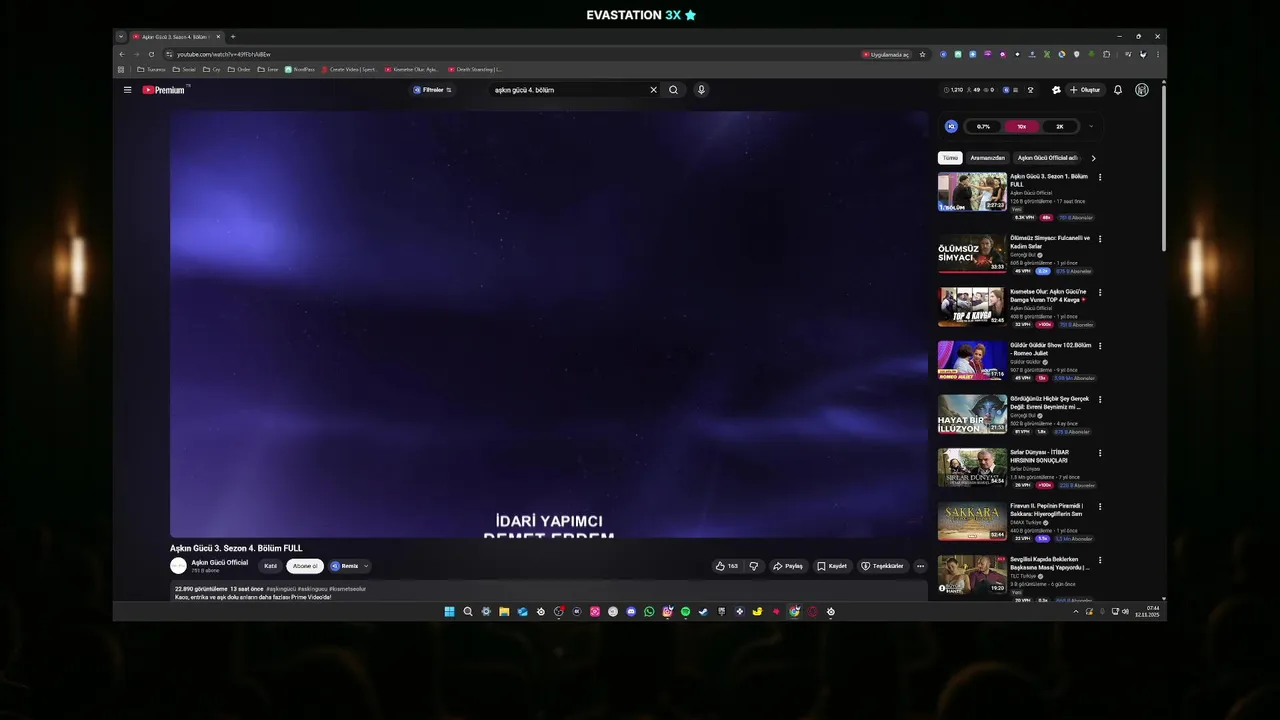The image size is (1280, 720).
Task: Open the Windows Start button
Action: coord(449,611)
